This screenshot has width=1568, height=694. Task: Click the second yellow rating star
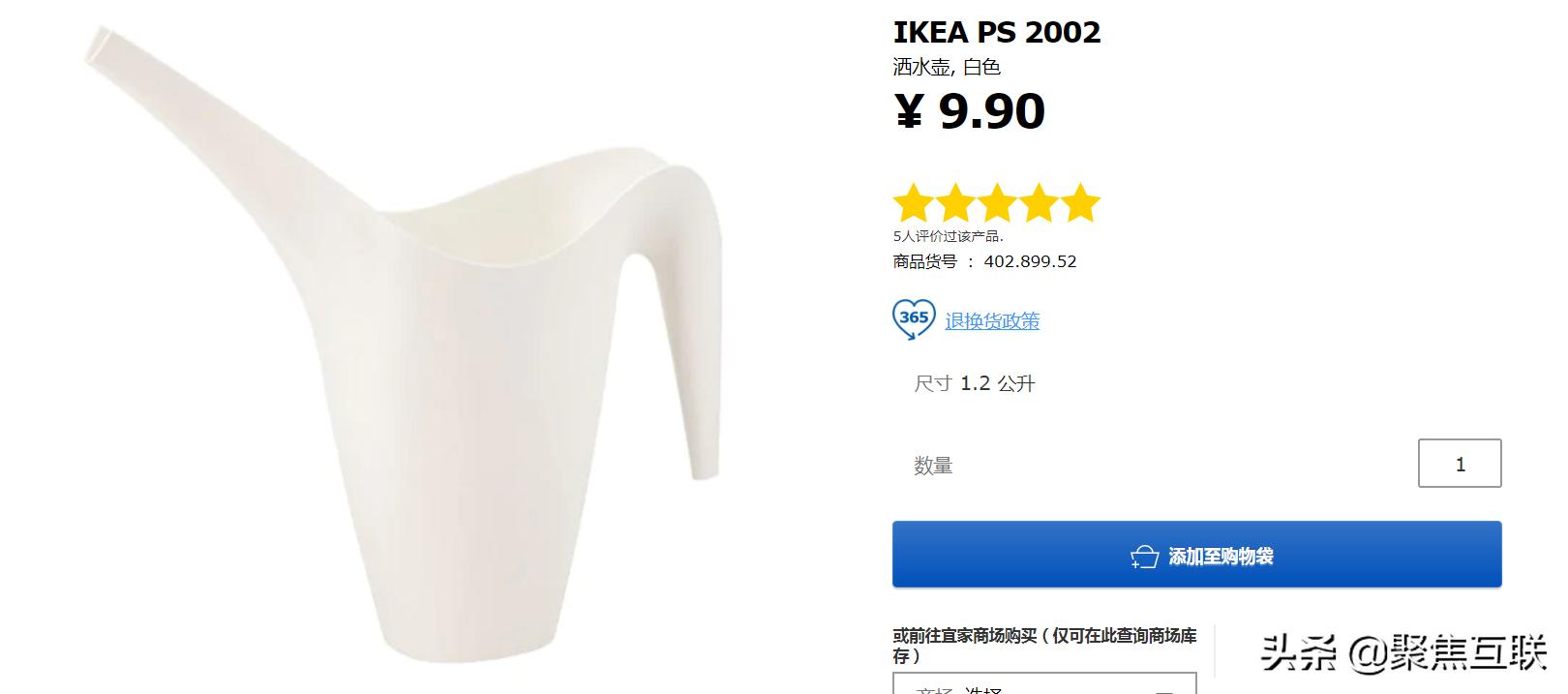tap(954, 204)
